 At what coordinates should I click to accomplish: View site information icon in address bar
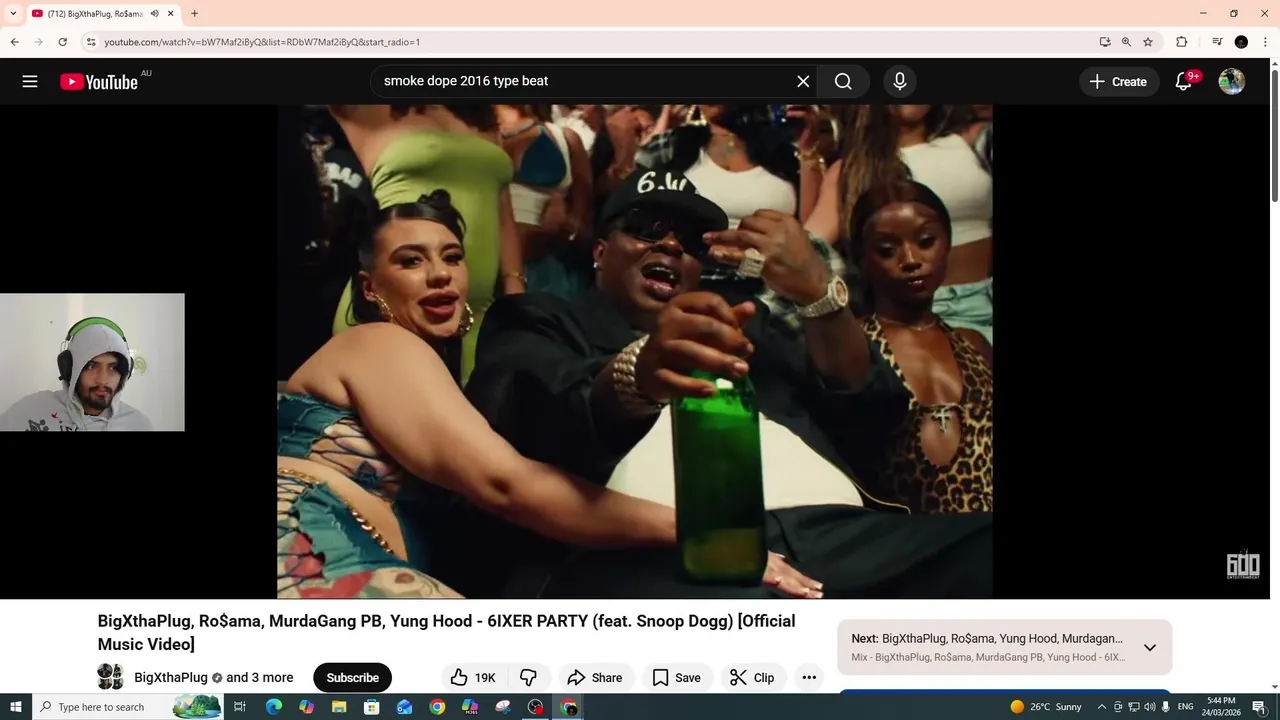point(91,42)
